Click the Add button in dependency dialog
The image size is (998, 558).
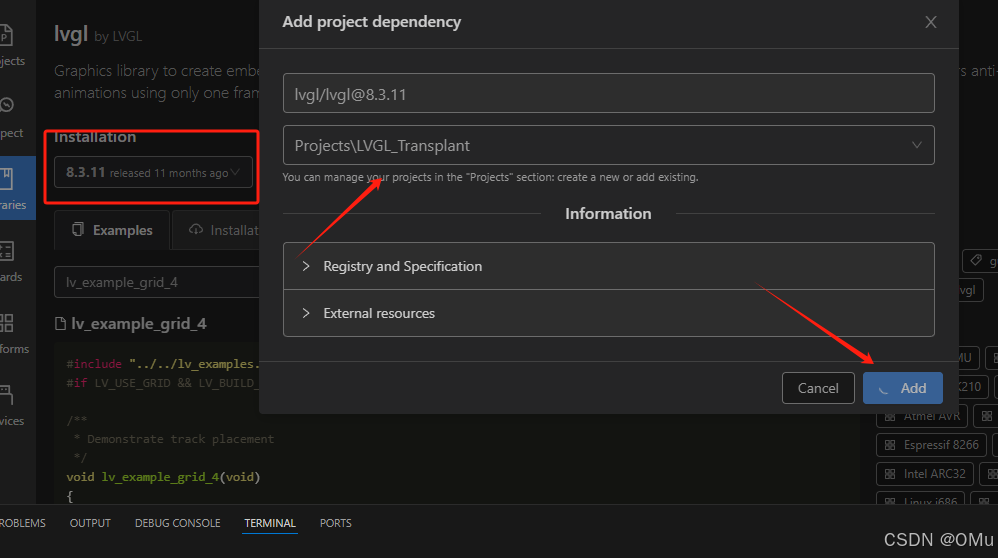click(903, 388)
